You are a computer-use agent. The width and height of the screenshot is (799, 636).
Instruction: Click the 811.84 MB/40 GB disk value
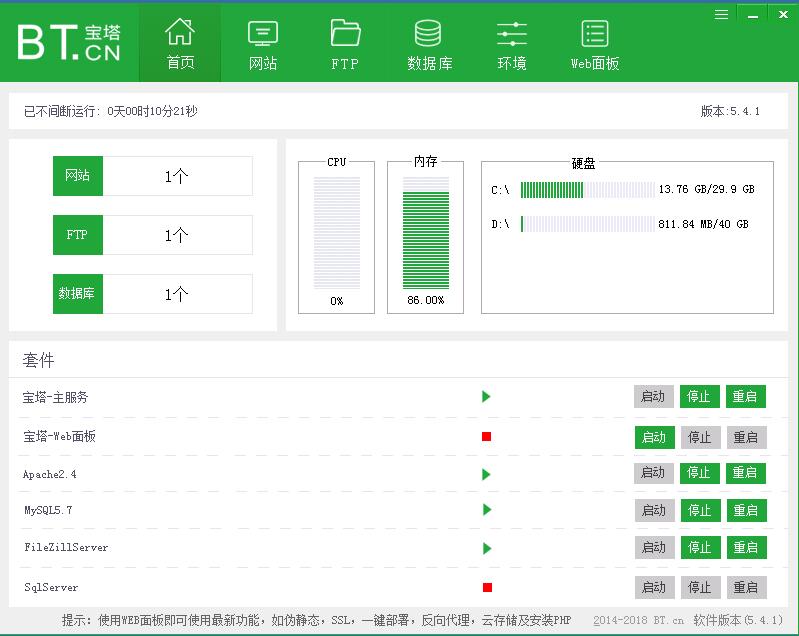point(703,224)
